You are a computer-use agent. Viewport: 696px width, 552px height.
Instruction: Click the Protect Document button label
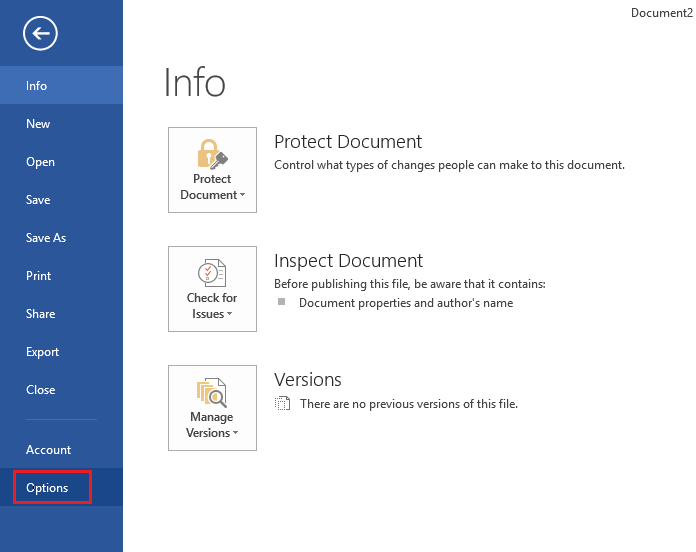tap(212, 187)
